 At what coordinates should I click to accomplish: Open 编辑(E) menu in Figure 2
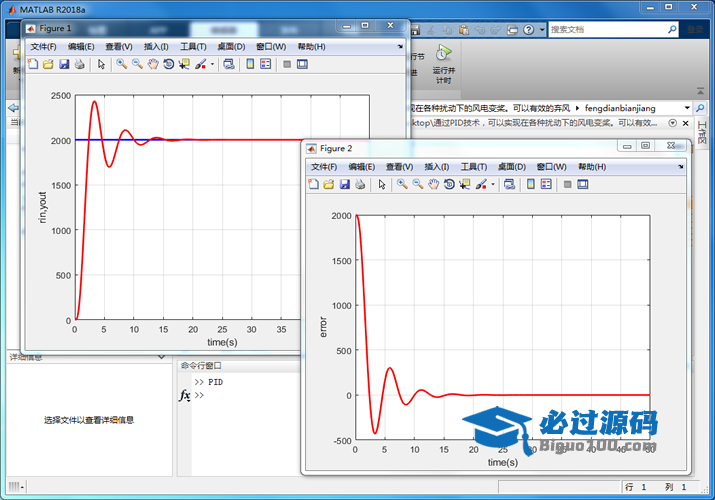tap(362, 167)
